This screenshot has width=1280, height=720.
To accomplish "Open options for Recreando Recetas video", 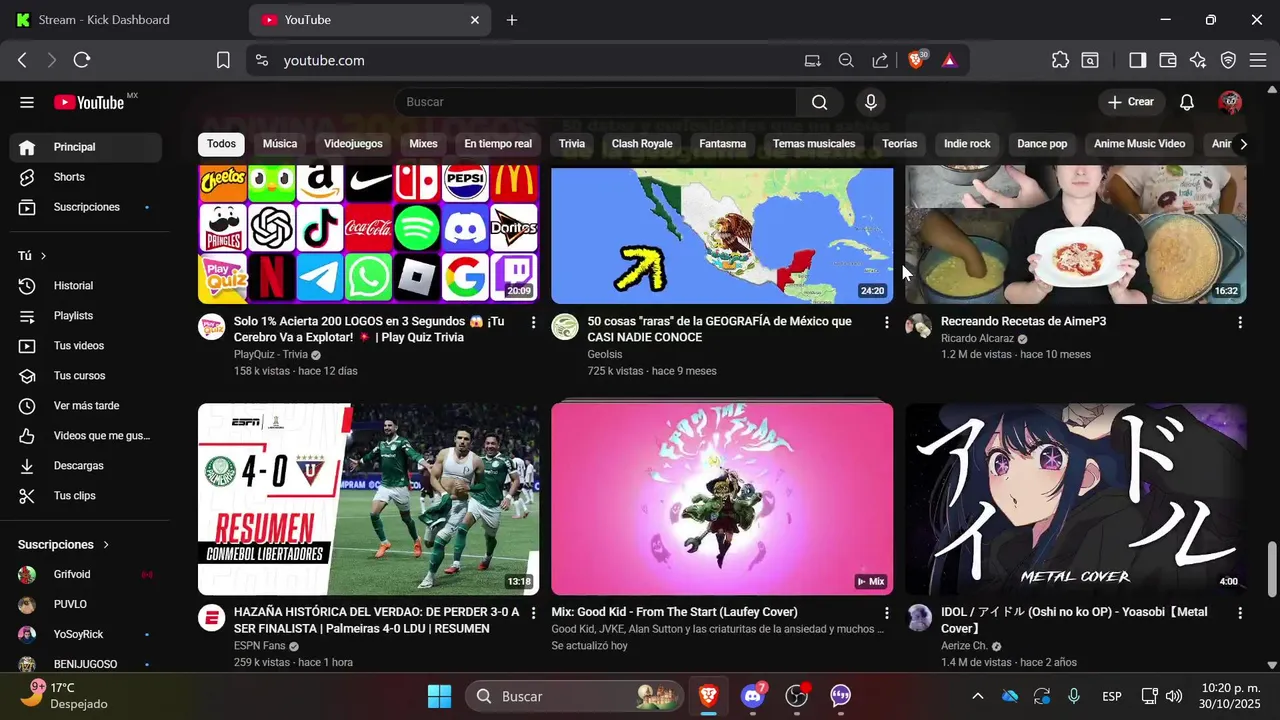I will 1240,322.
